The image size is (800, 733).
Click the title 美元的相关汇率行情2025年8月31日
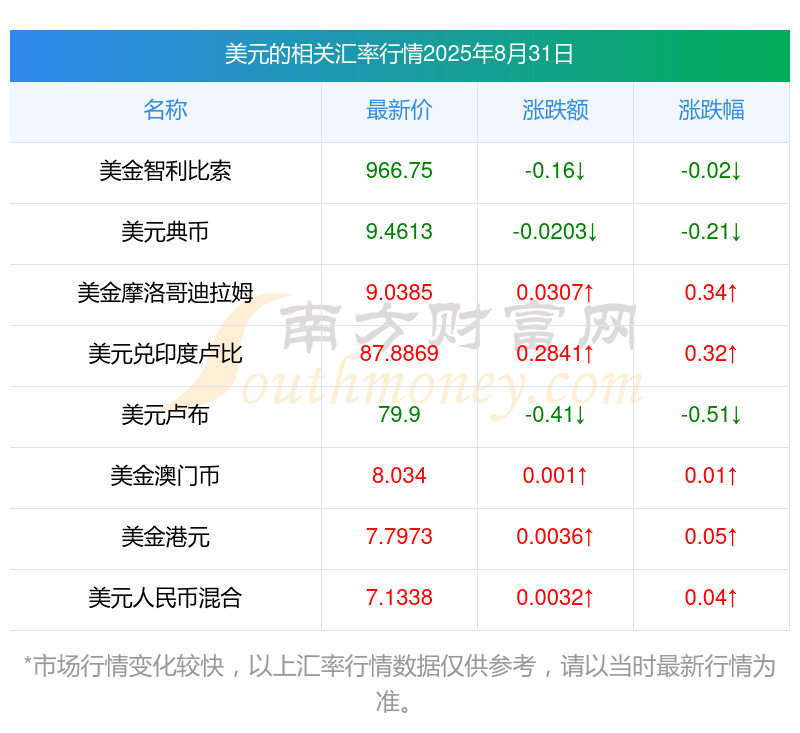399,54
